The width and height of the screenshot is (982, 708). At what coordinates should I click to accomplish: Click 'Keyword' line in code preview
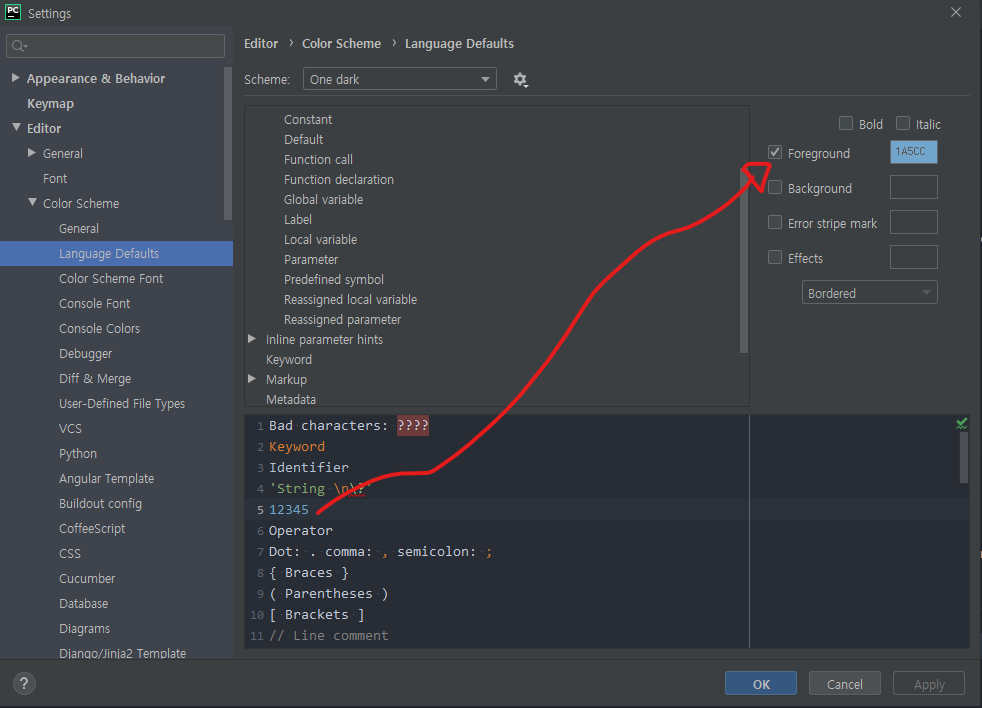tap(297, 446)
